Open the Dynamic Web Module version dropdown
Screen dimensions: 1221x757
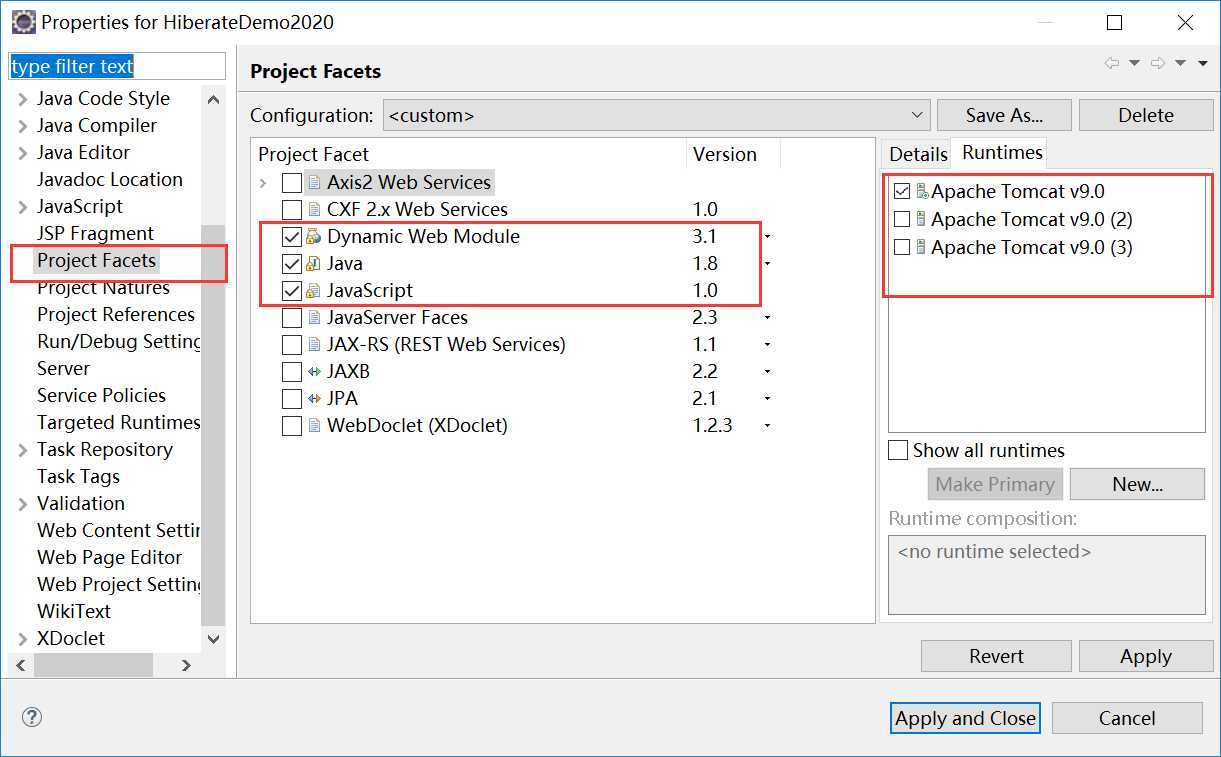(767, 237)
